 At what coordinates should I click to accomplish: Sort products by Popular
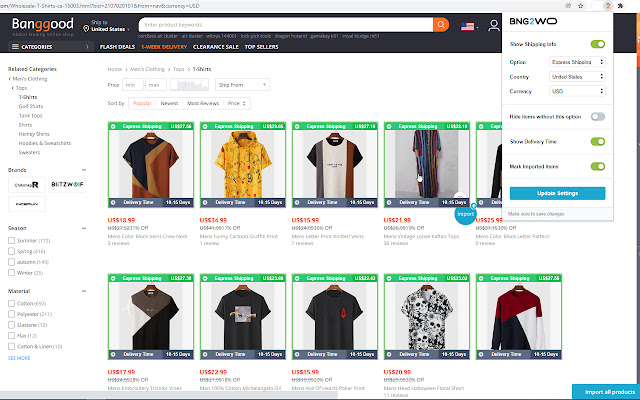(142, 103)
